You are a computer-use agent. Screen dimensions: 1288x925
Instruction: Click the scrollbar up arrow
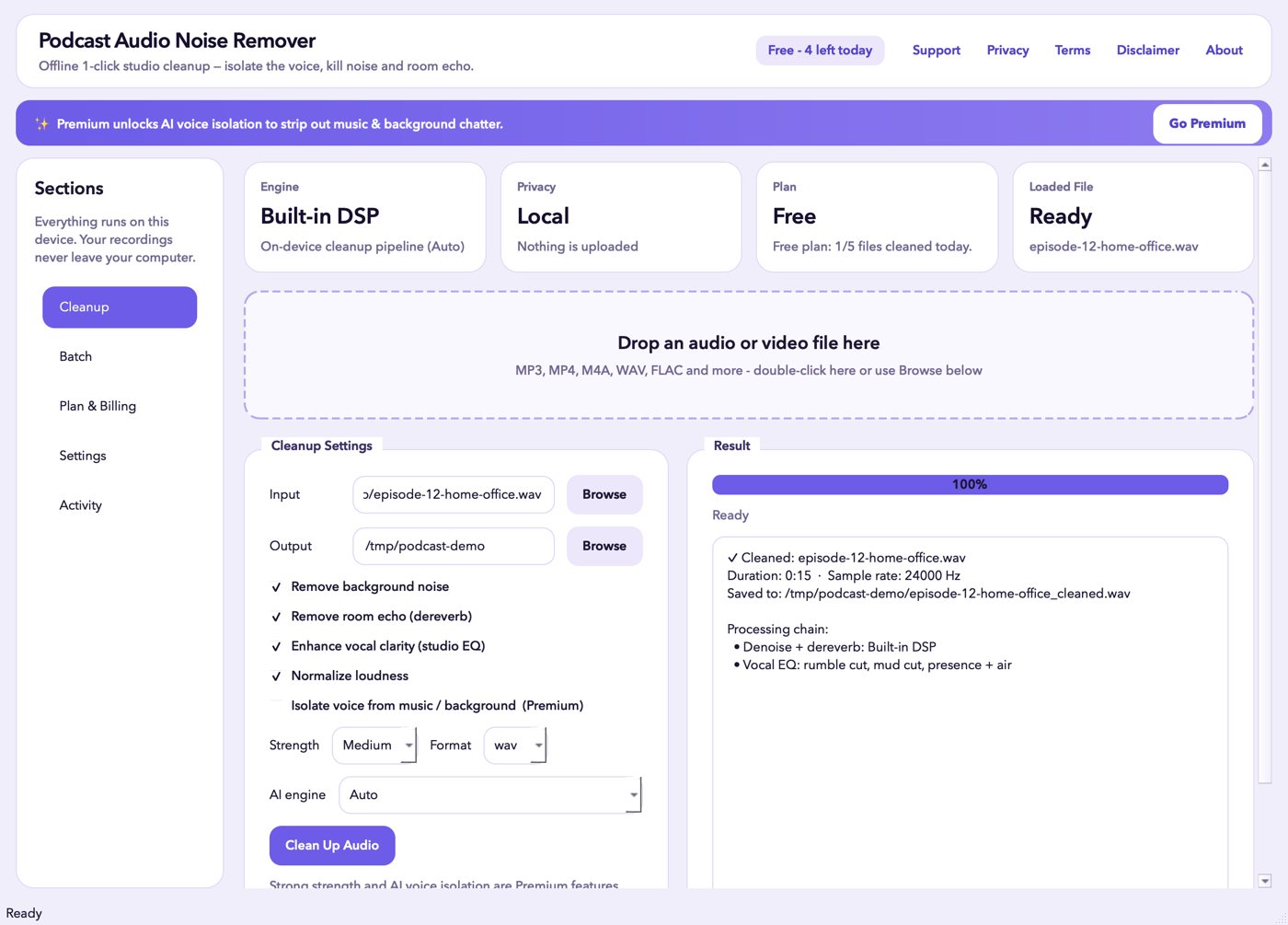[1265, 165]
